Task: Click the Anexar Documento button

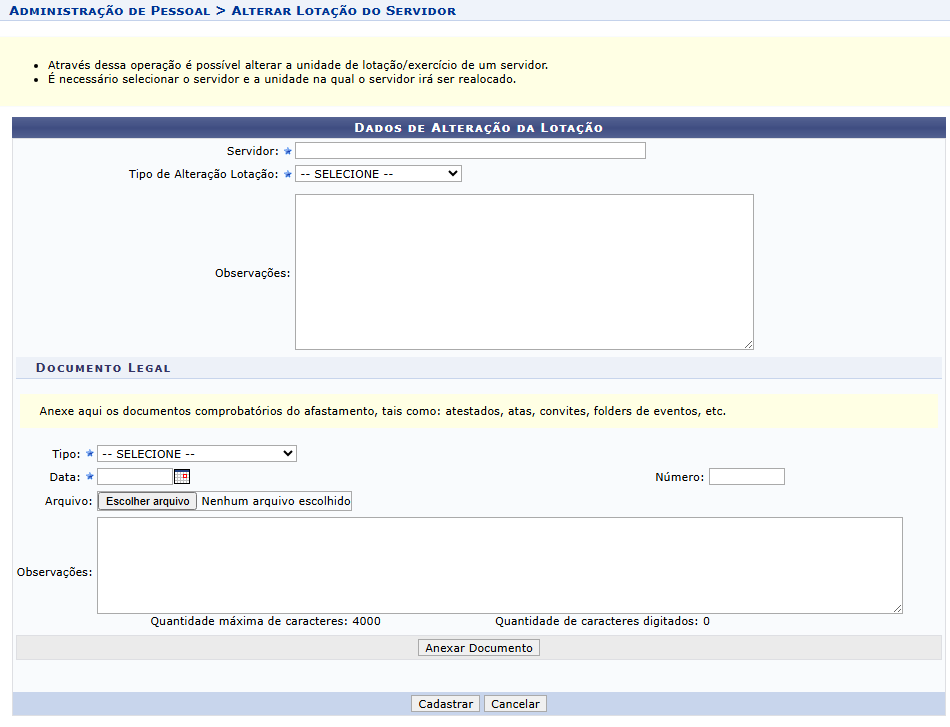Action: (x=479, y=648)
